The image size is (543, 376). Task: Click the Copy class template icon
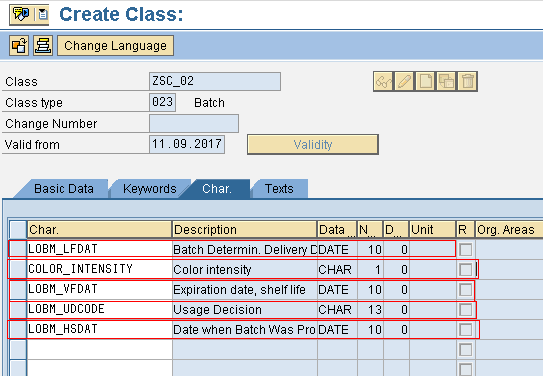(x=446, y=82)
